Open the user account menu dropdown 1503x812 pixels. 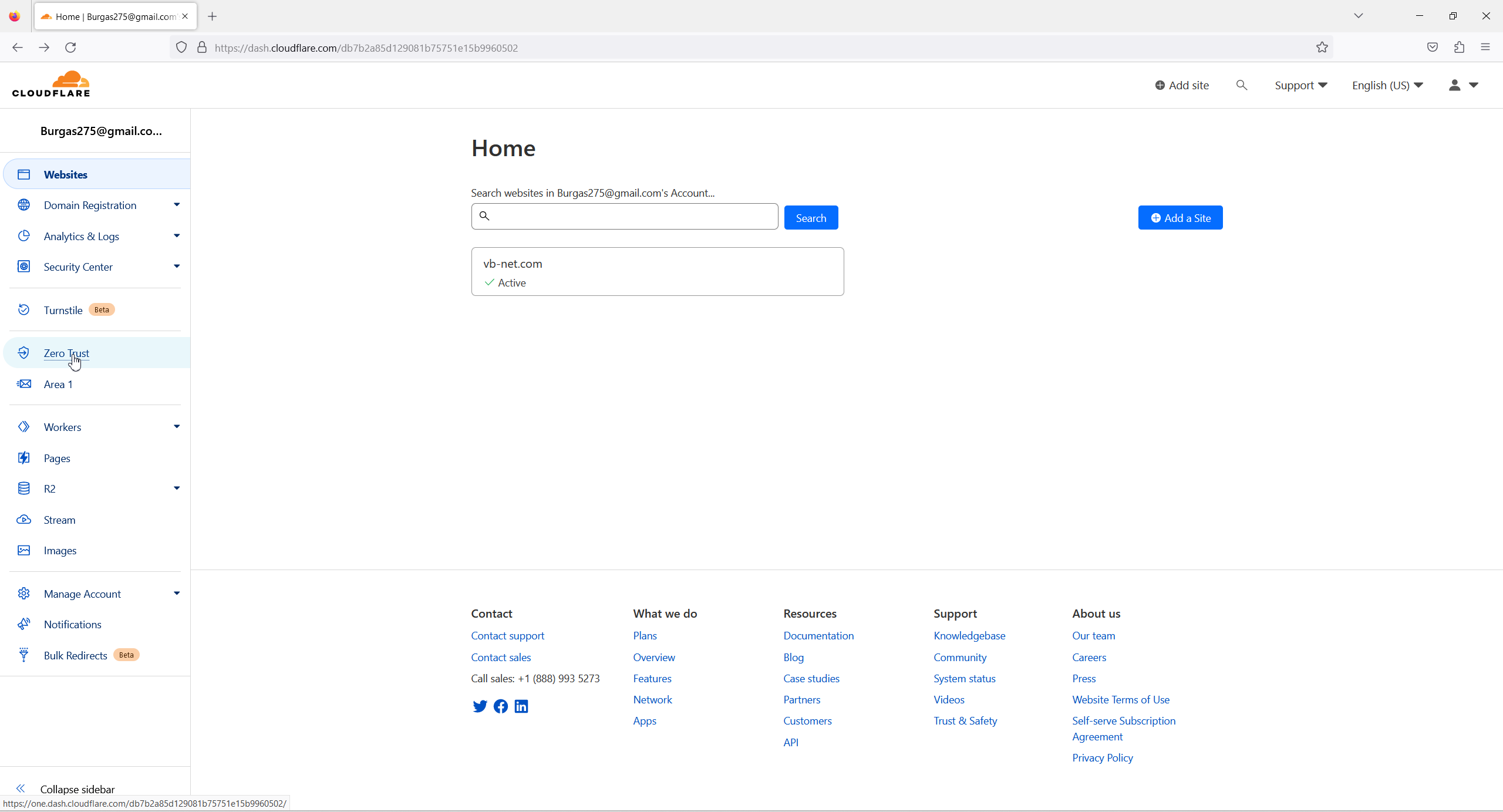(x=1462, y=85)
